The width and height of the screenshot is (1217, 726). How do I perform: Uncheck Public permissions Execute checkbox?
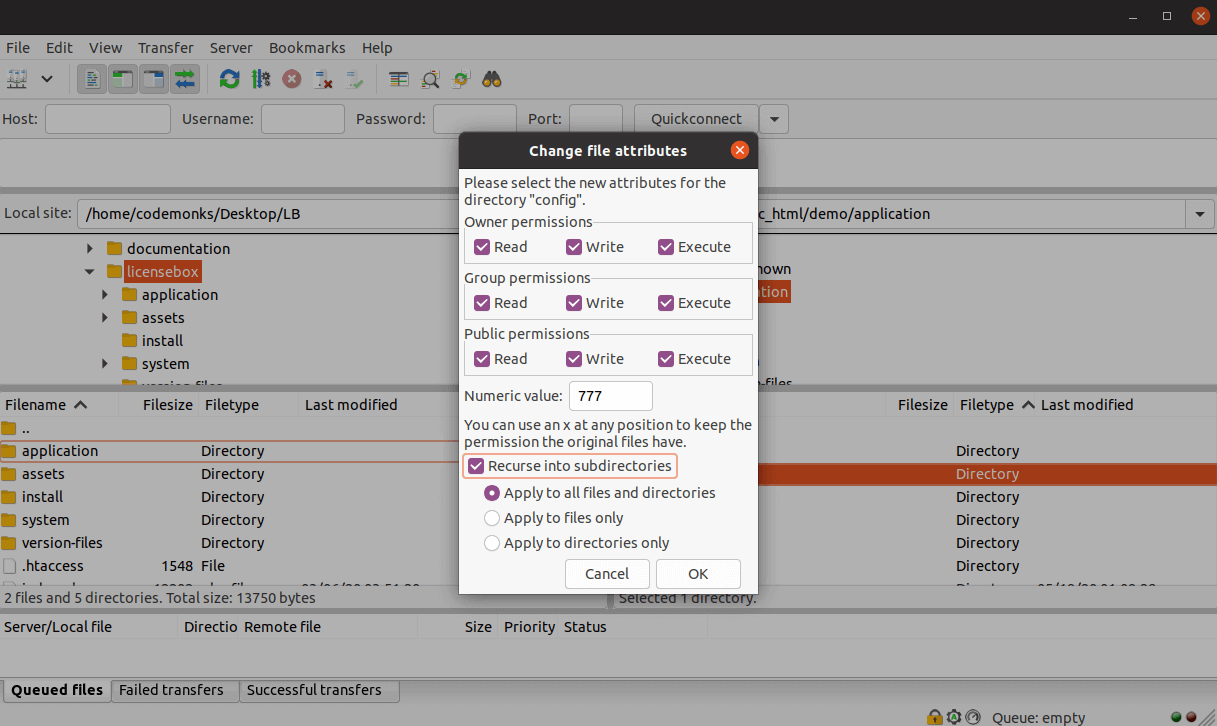pyautogui.click(x=666, y=359)
